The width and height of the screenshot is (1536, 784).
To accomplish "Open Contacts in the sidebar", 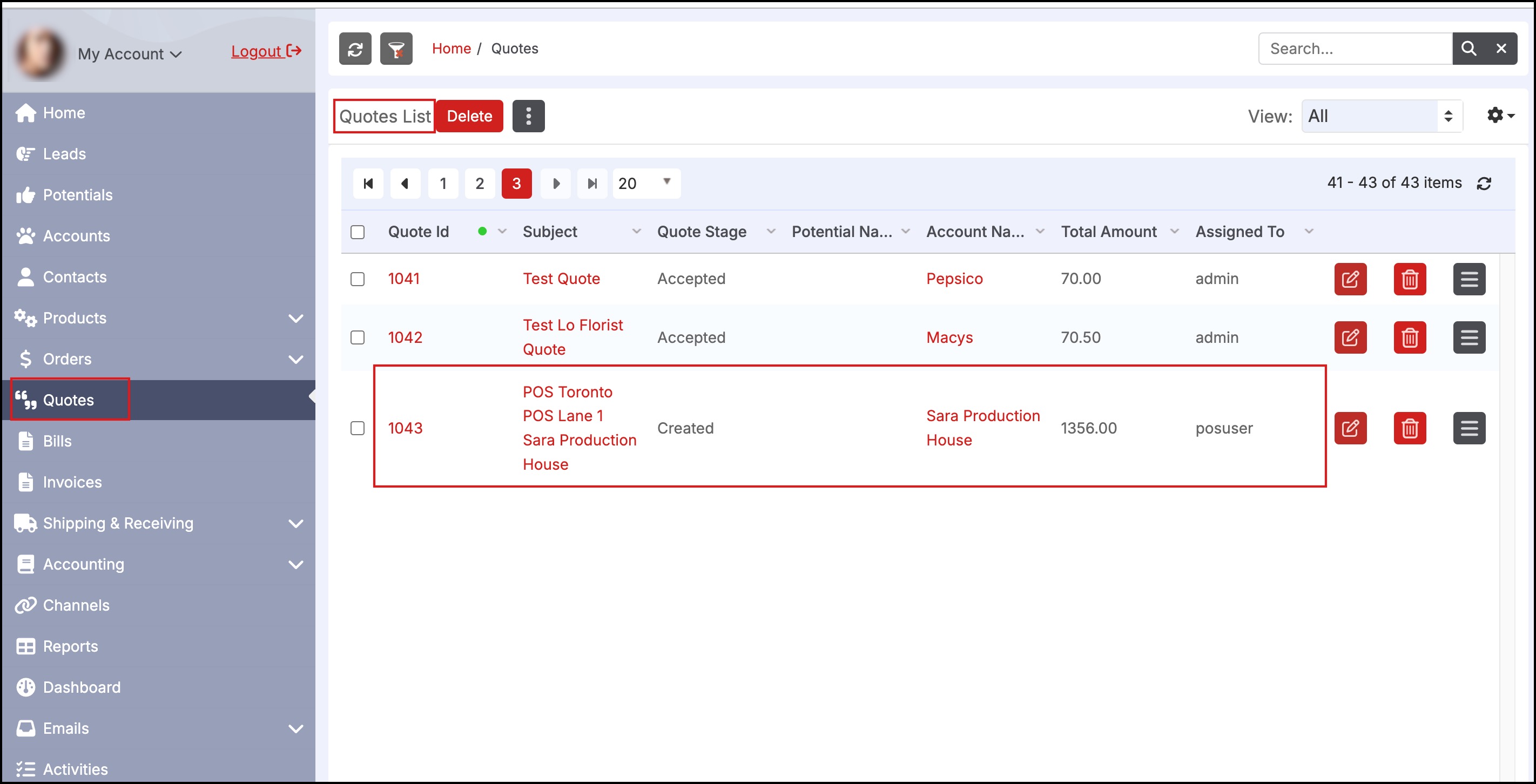I will tap(159, 277).
